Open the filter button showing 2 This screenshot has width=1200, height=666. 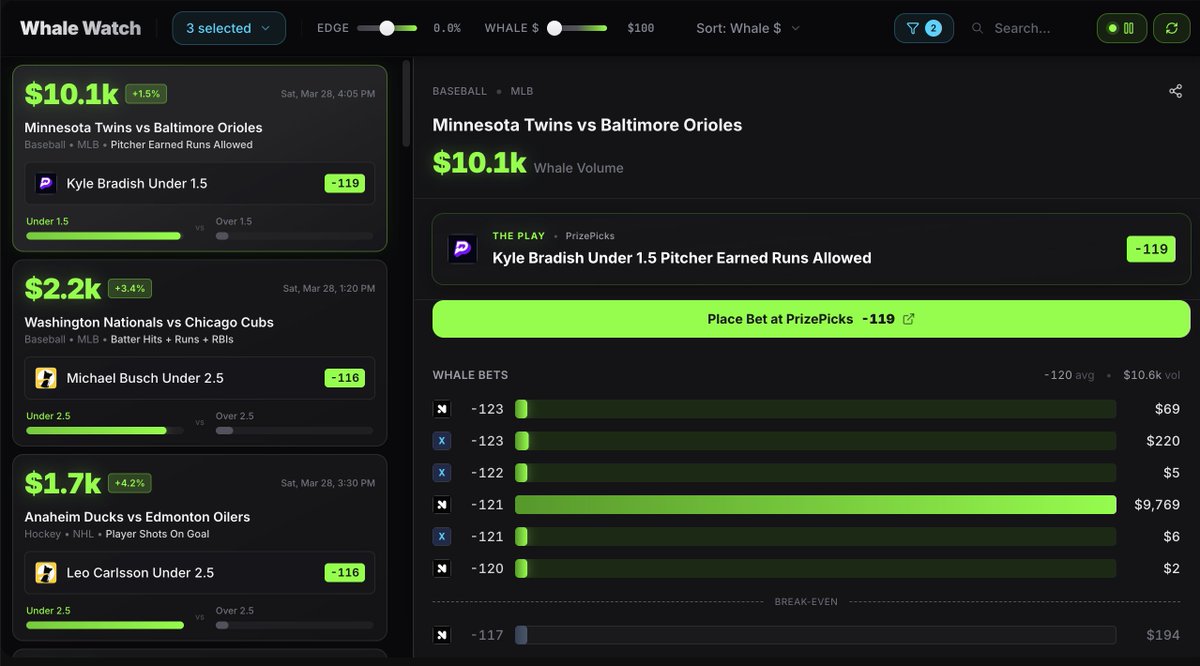[x=923, y=28]
